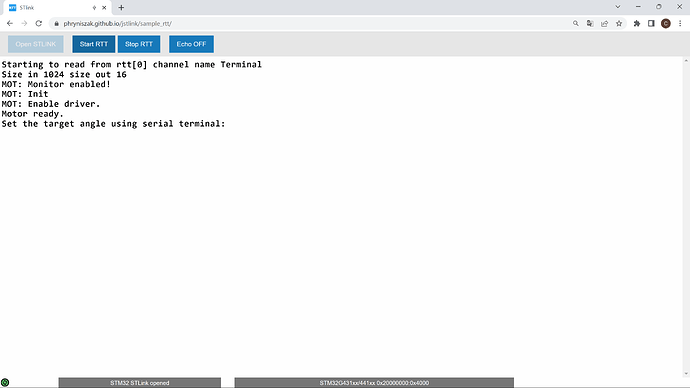The image size is (690, 388).
Task: Click 'MOT: Monitor enabled!' line
Action: point(56,84)
